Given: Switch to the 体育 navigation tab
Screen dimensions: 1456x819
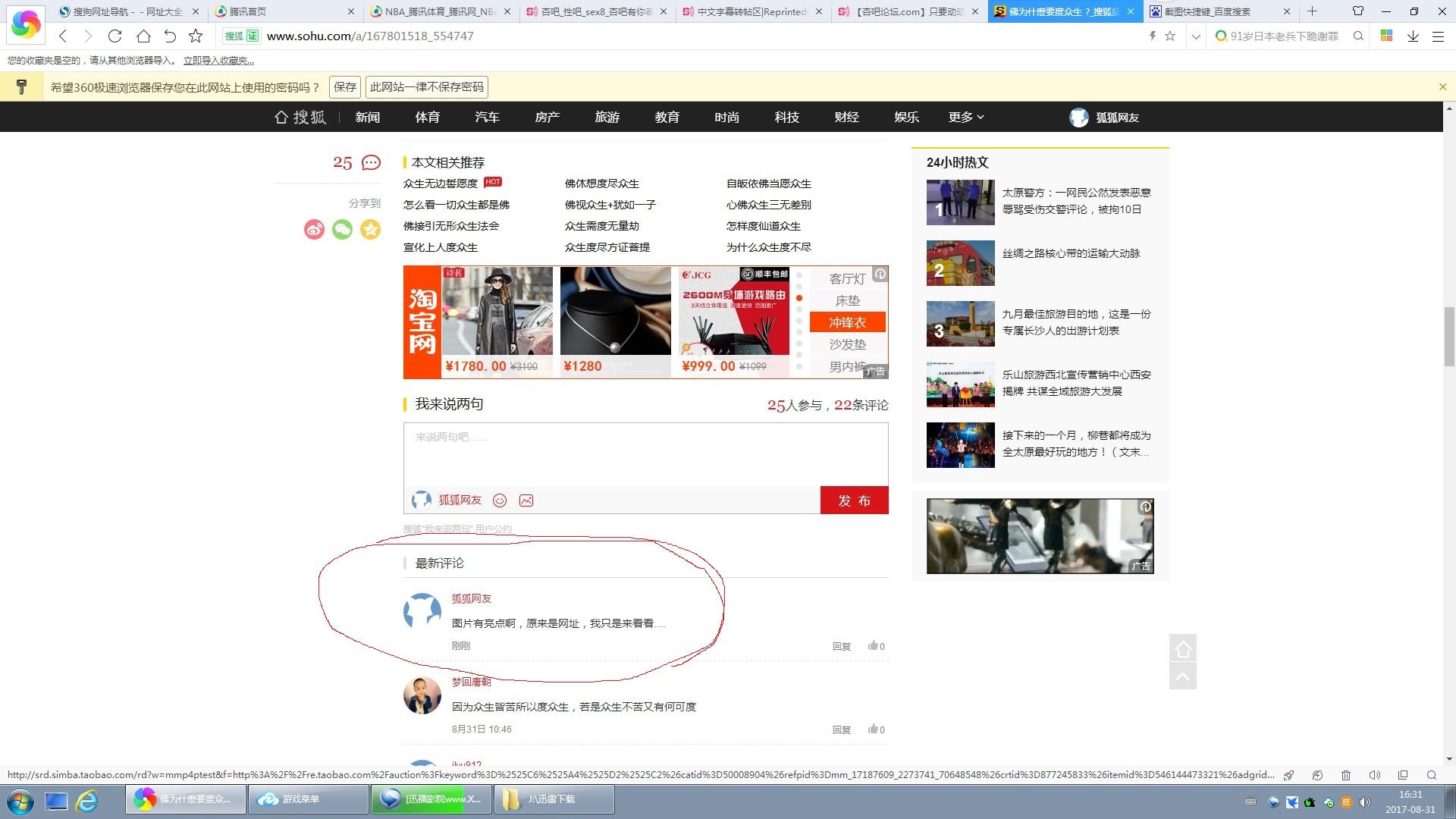Looking at the screenshot, I should point(427,117).
